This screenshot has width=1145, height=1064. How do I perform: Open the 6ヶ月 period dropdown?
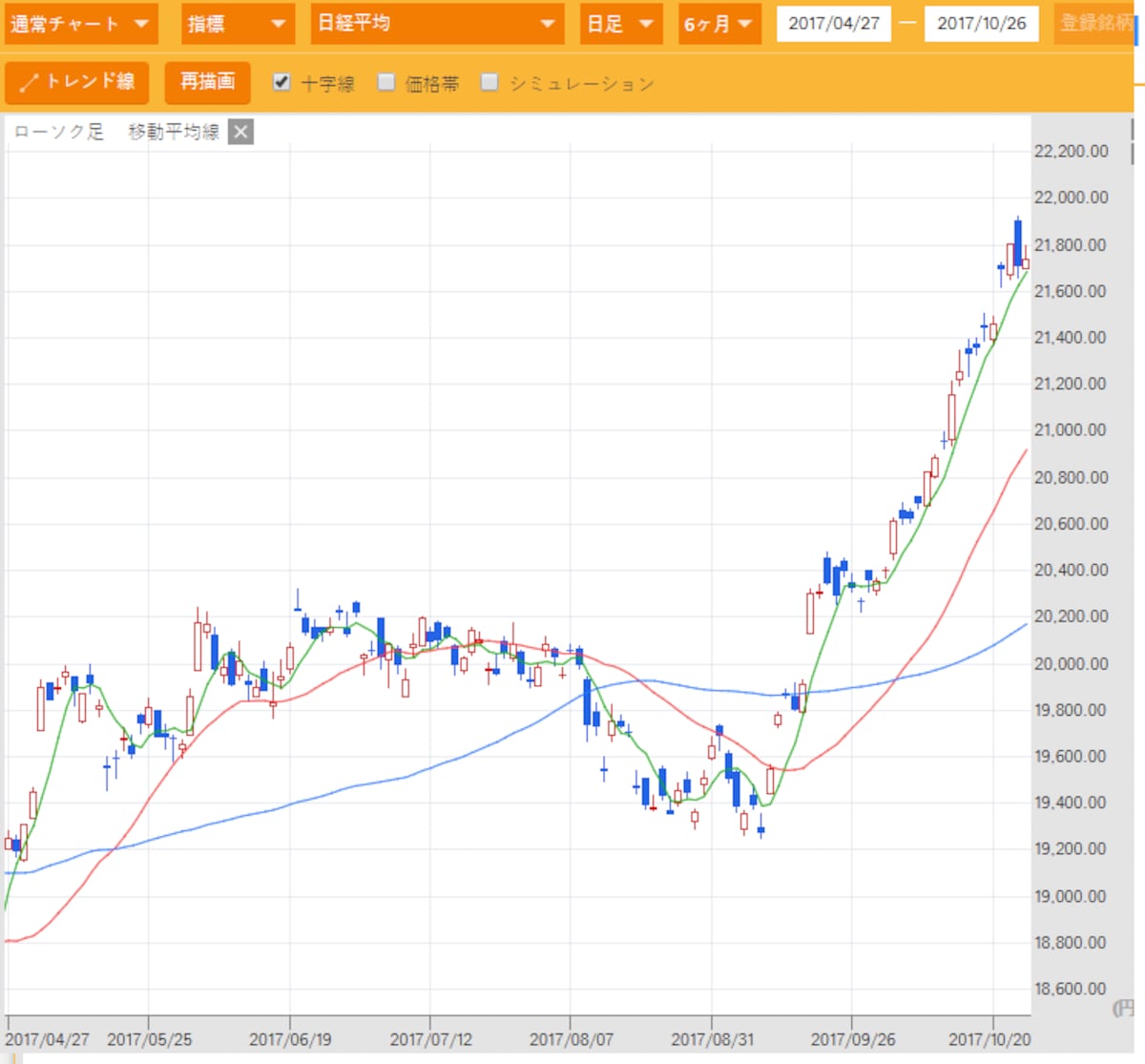(718, 24)
